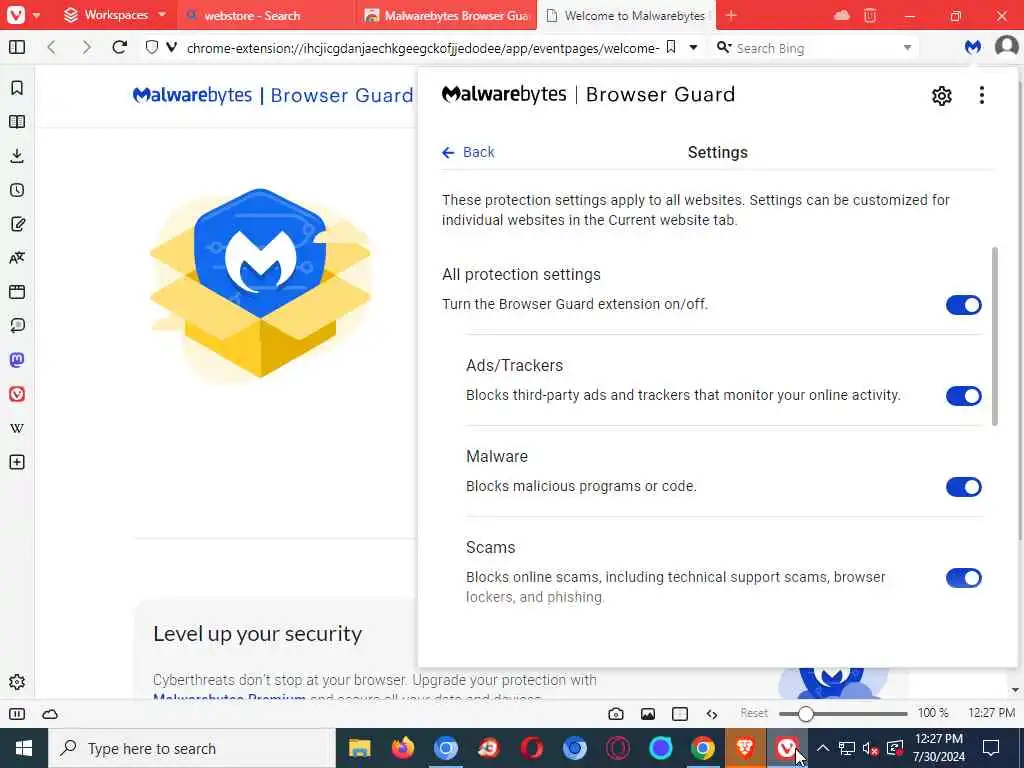
Task: Capture the page with the camera icon
Action: tap(616, 714)
